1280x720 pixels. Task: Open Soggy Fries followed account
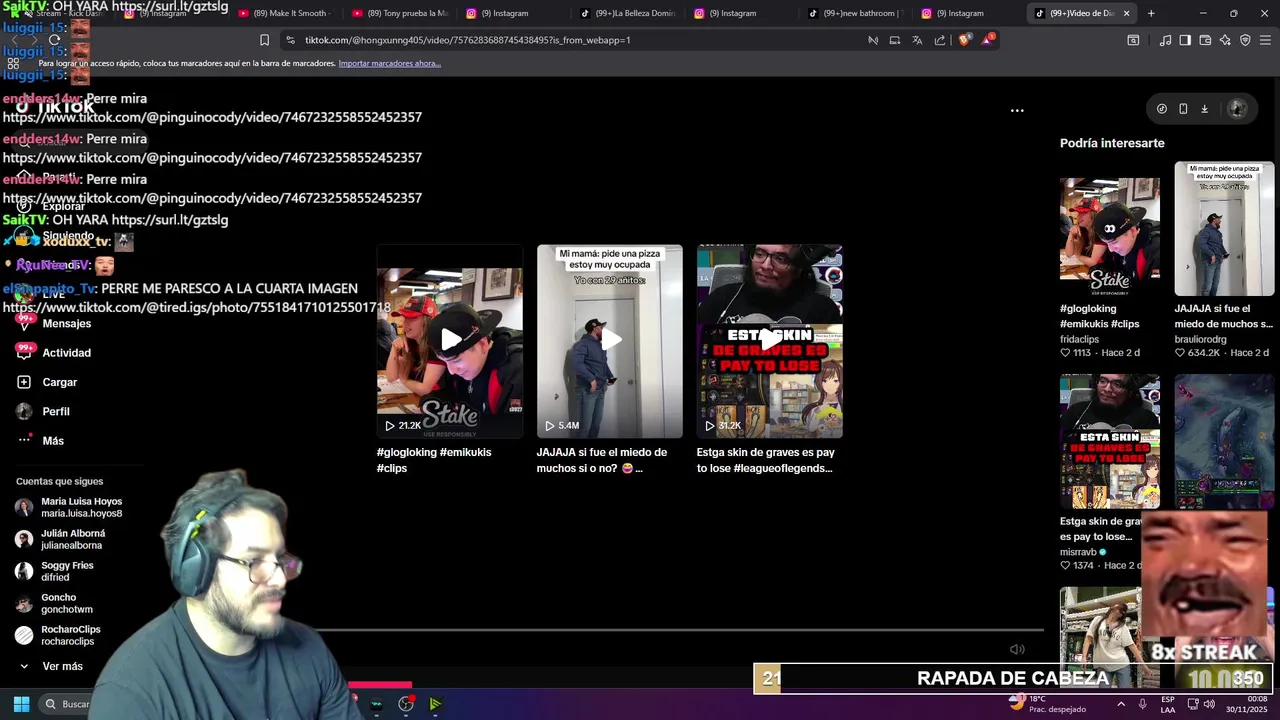tap(56, 571)
